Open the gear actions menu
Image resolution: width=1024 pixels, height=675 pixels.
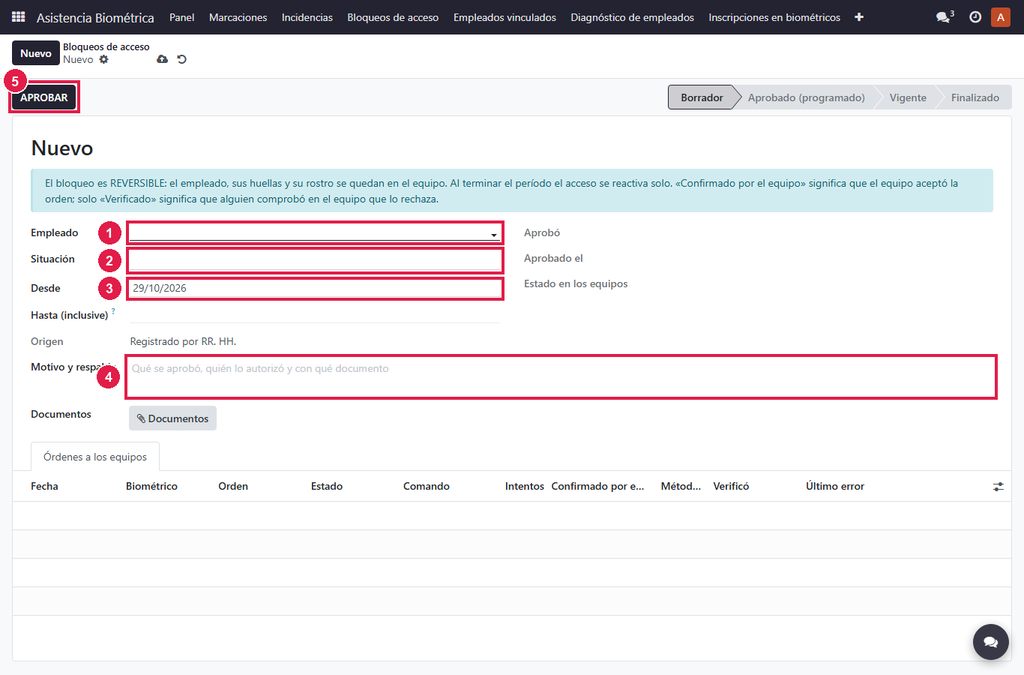tap(104, 59)
